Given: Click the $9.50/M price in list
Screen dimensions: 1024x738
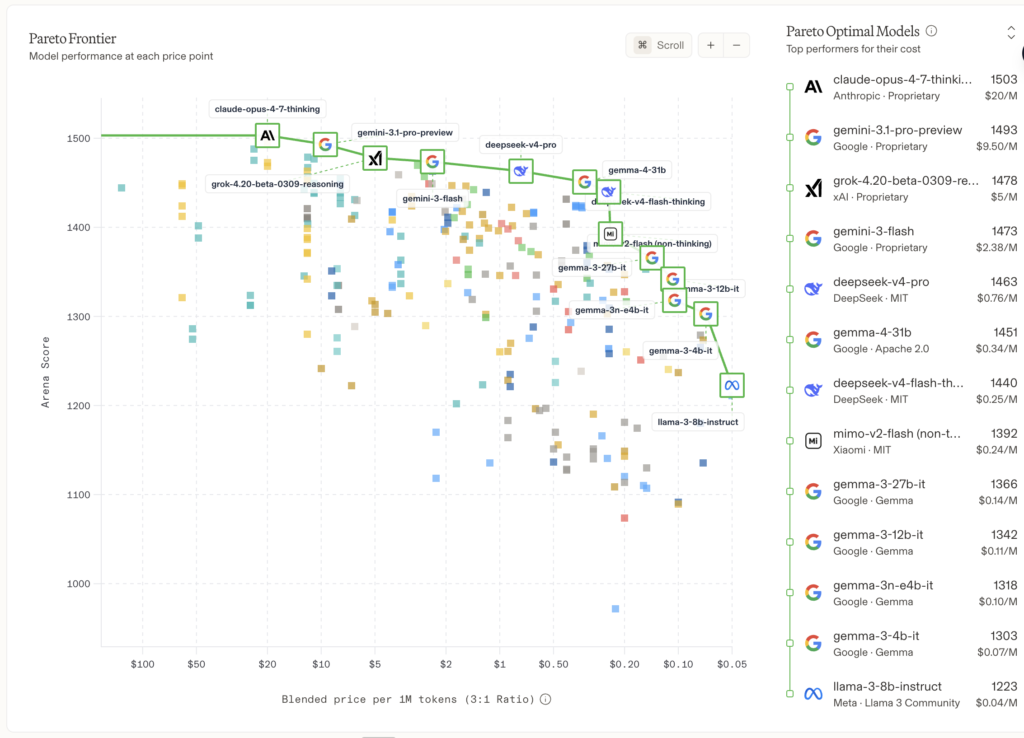Looking at the screenshot, I should [997, 146].
